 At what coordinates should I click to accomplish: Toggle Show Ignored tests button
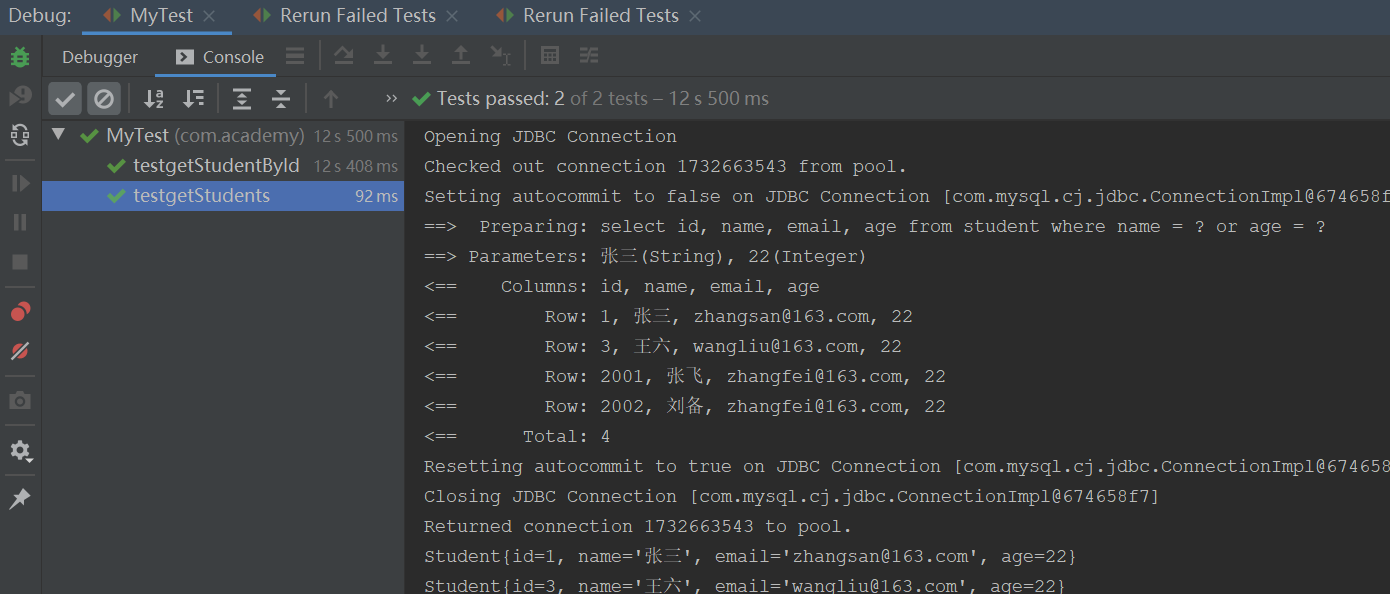pos(104,98)
